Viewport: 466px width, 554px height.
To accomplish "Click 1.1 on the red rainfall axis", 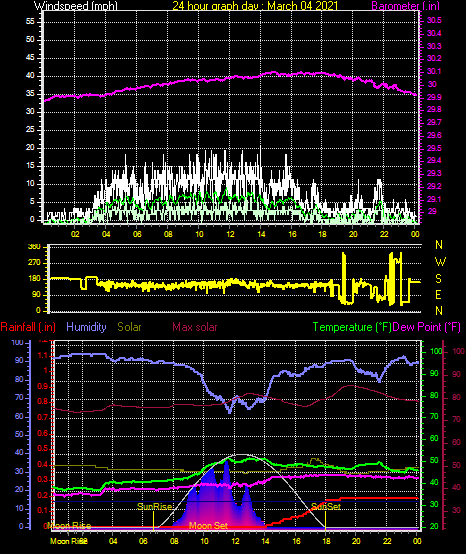I will [x=43, y=356].
